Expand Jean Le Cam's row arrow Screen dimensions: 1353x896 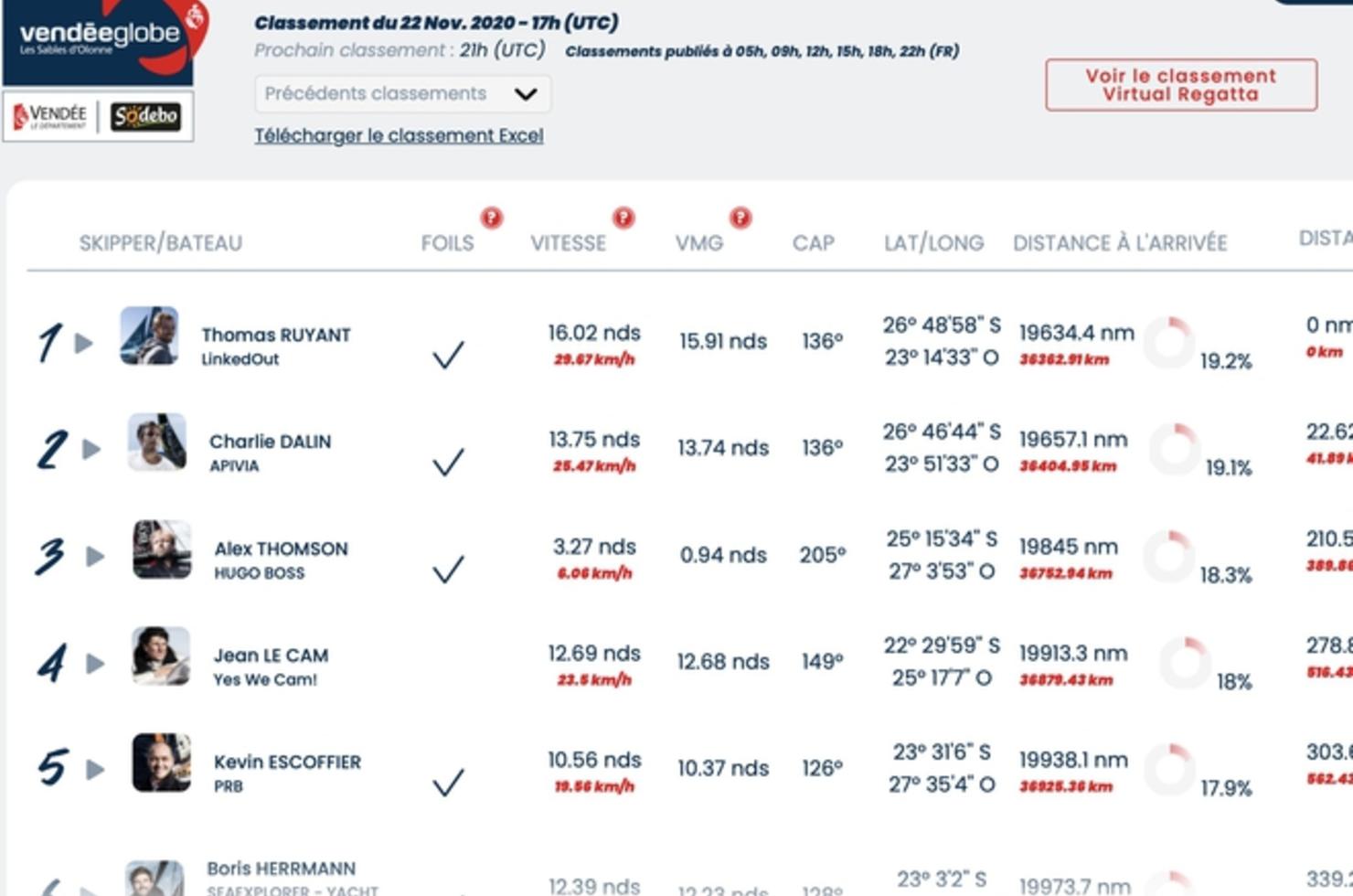(95, 663)
